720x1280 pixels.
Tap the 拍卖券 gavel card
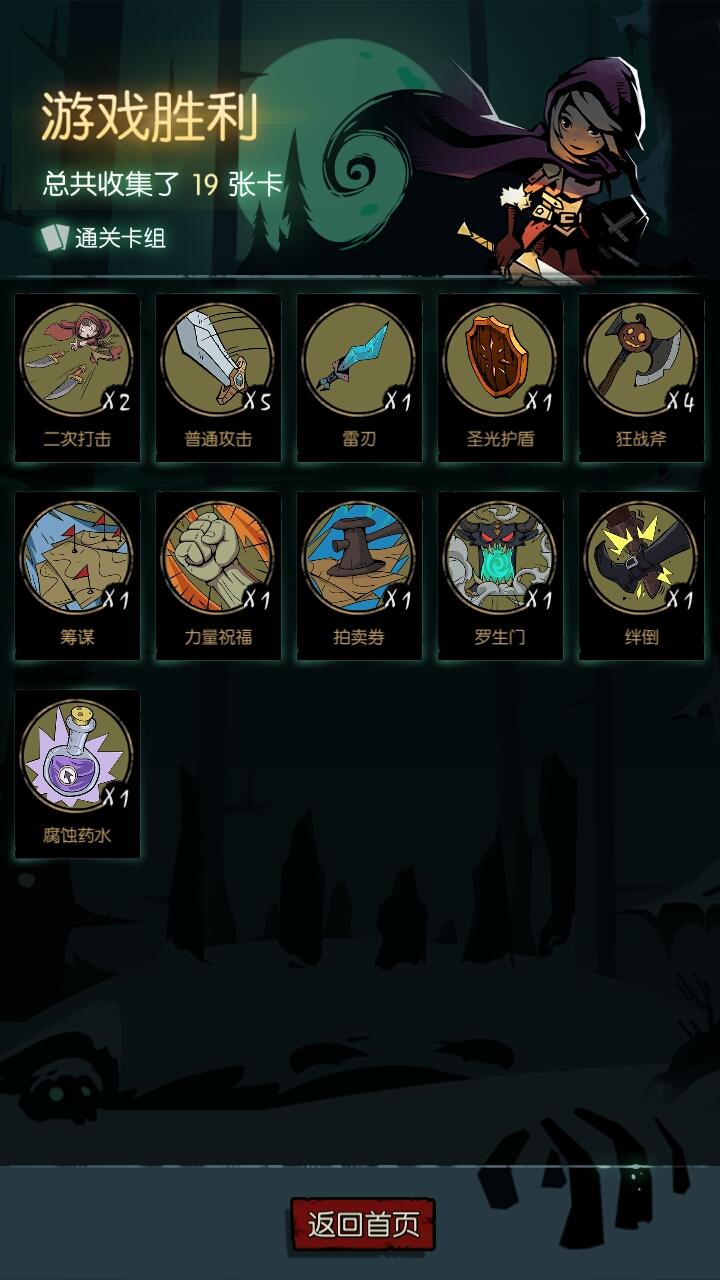tap(360, 575)
